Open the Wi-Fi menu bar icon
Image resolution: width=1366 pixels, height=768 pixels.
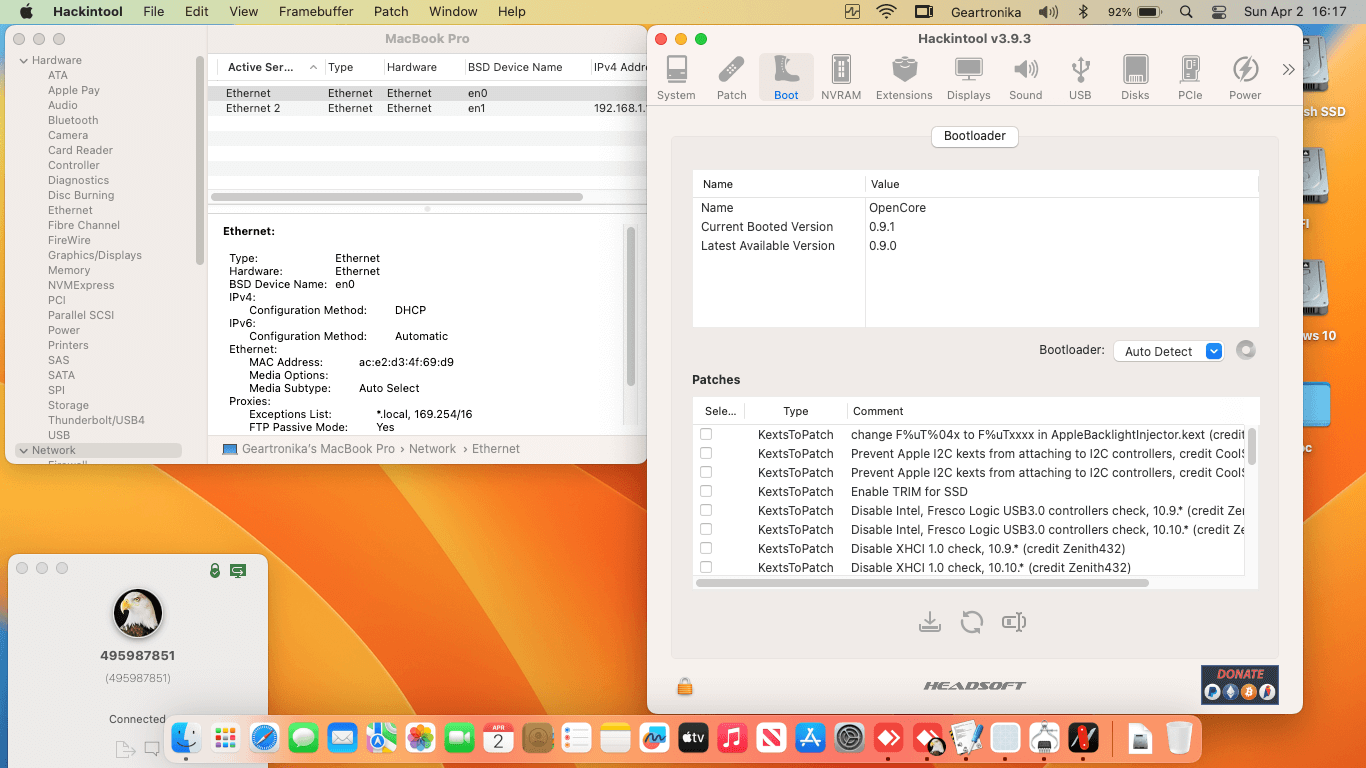tap(886, 12)
